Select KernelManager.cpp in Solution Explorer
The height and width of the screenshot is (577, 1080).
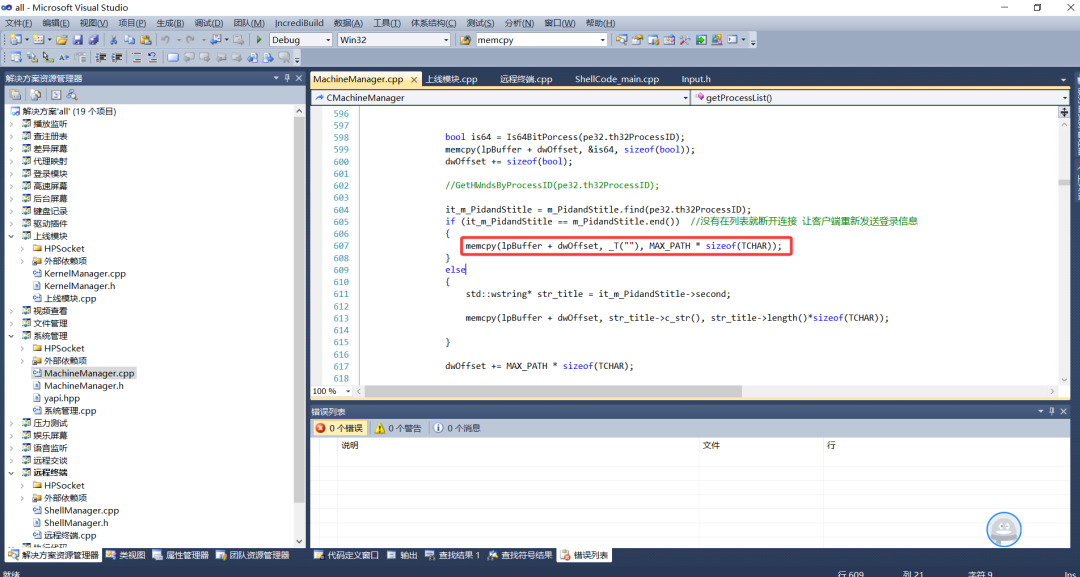84,273
